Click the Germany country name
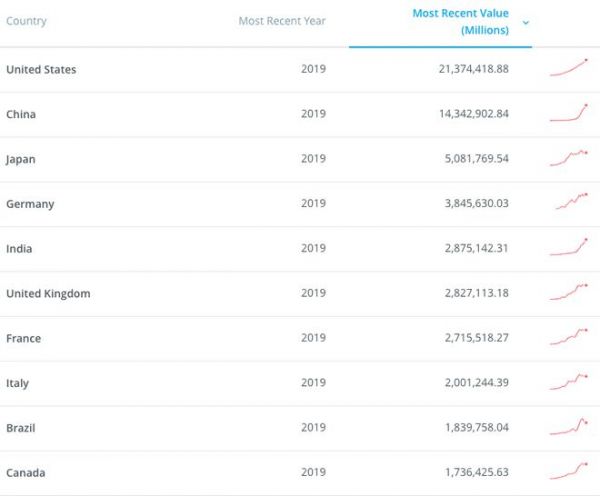The width and height of the screenshot is (600, 496). (x=30, y=204)
